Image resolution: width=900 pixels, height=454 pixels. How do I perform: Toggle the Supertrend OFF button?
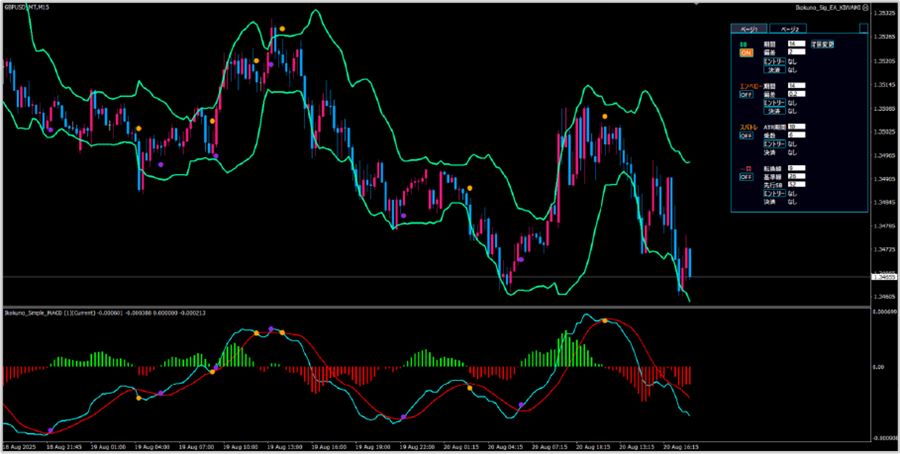pos(746,135)
